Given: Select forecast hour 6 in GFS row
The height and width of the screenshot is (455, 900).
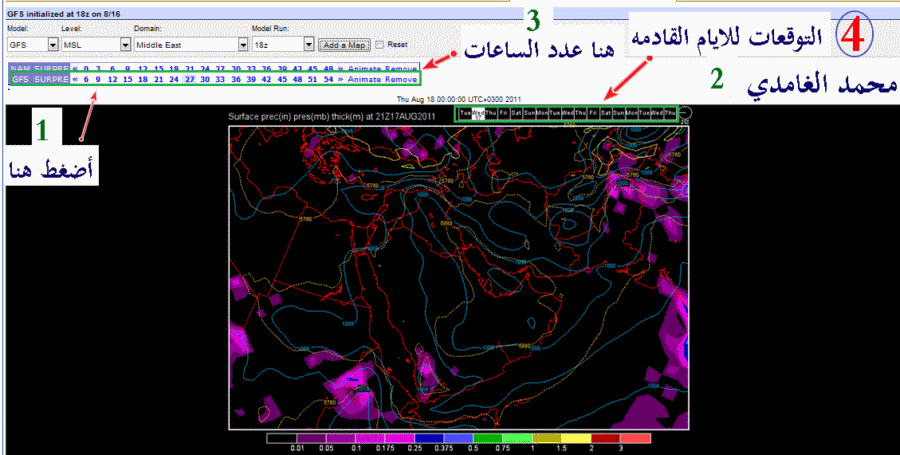Looking at the screenshot, I should (86, 79).
